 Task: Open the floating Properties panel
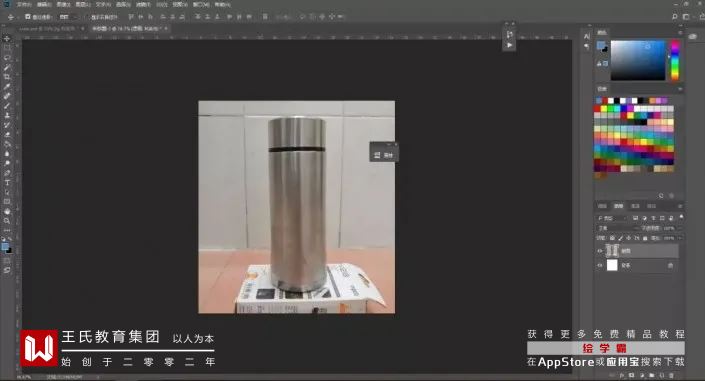coord(384,155)
